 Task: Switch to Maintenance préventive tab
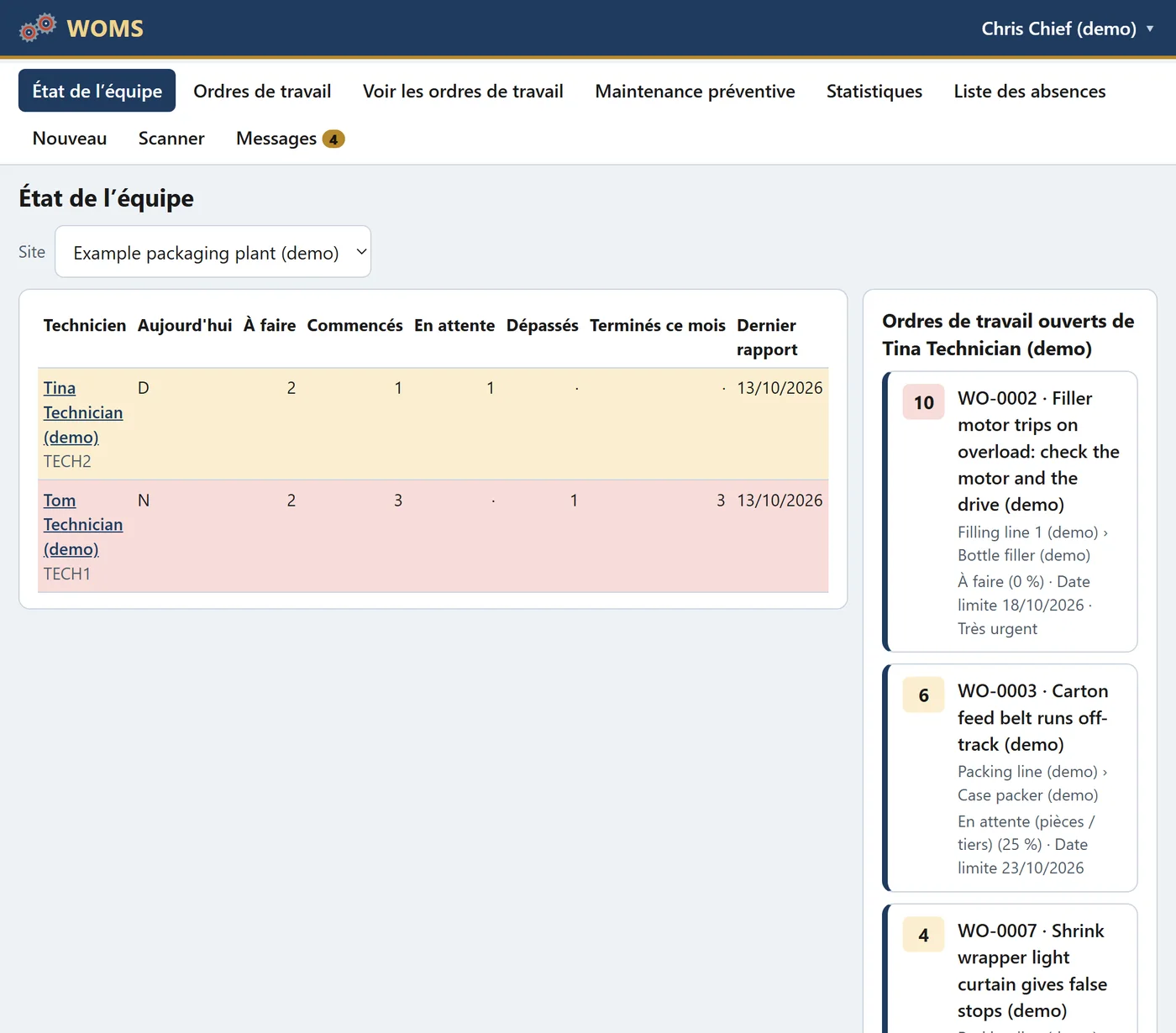click(695, 91)
